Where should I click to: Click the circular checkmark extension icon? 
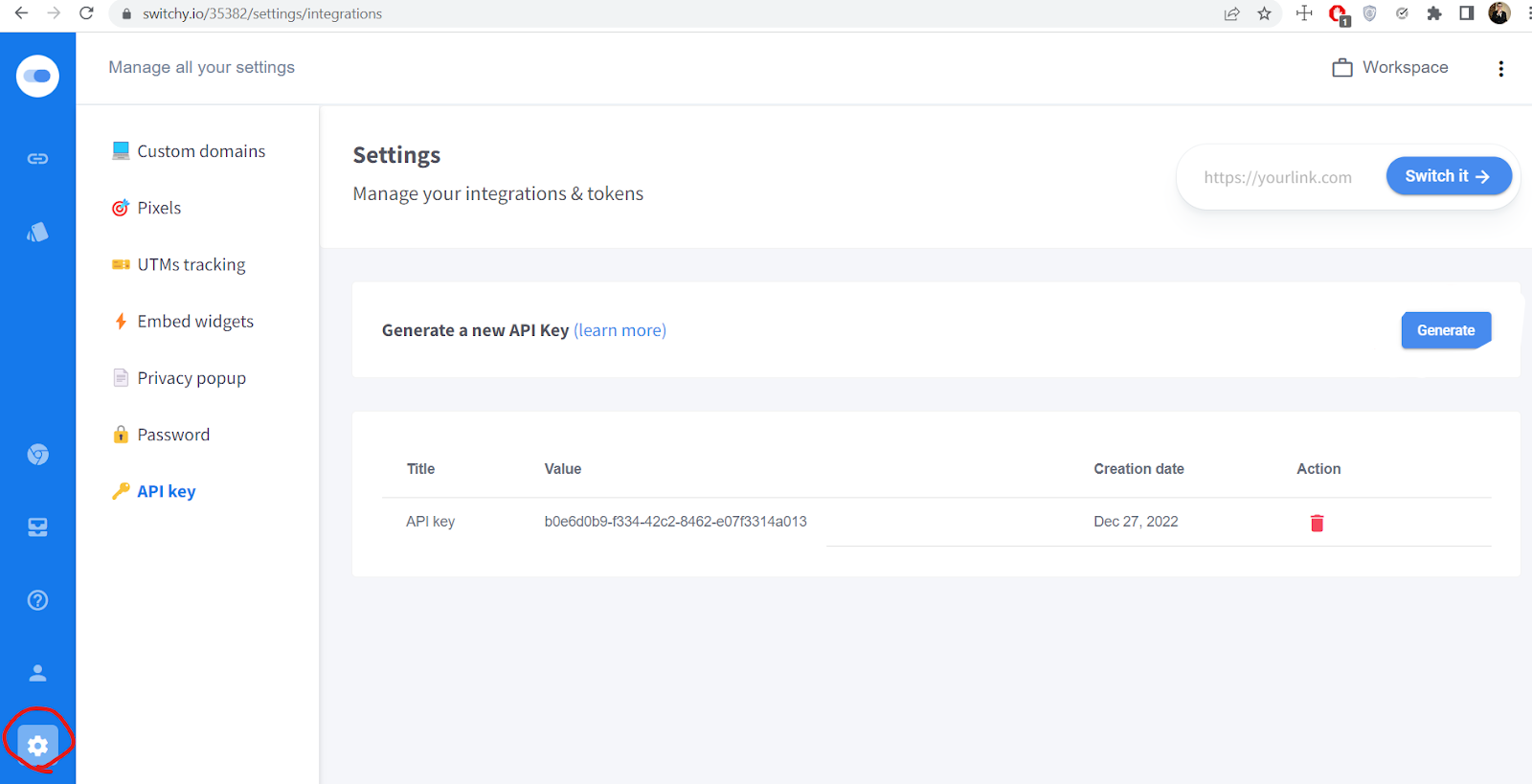[1402, 13]
